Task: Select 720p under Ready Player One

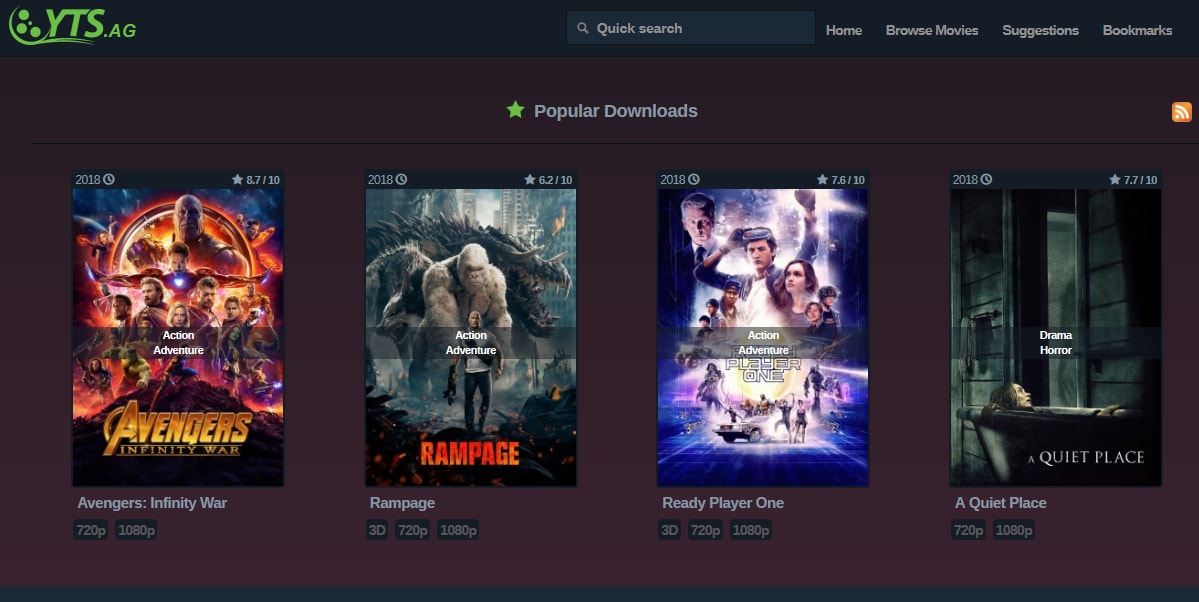Action: pos(705,529)
